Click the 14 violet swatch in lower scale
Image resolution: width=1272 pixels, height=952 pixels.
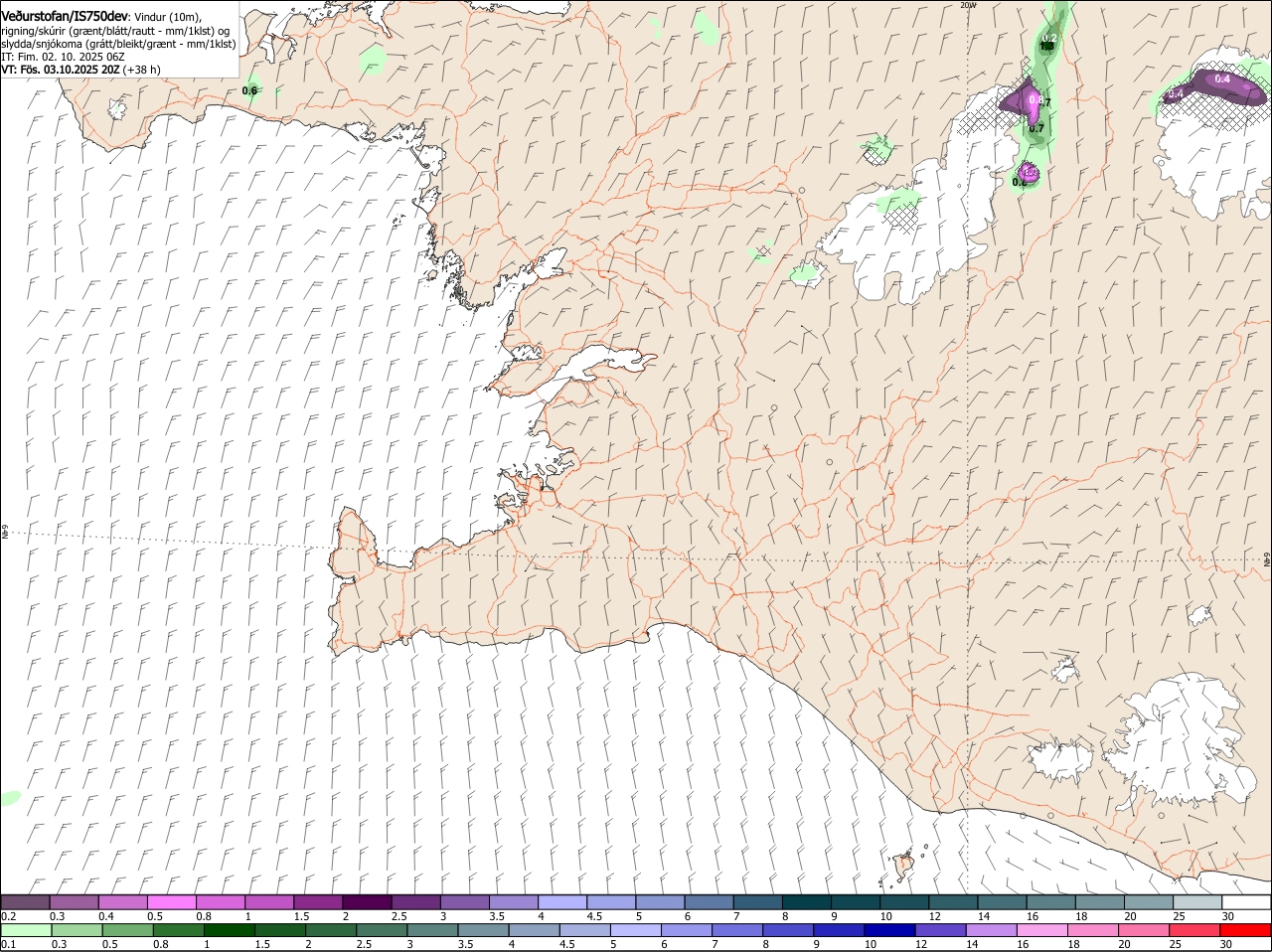click(x=991, y=930)
